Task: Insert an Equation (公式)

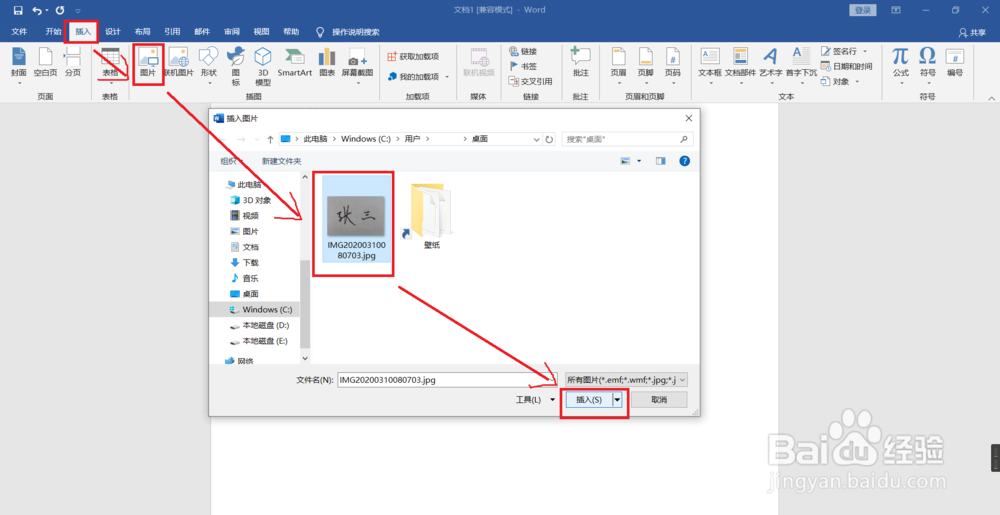Action: (x=901, y=66)
